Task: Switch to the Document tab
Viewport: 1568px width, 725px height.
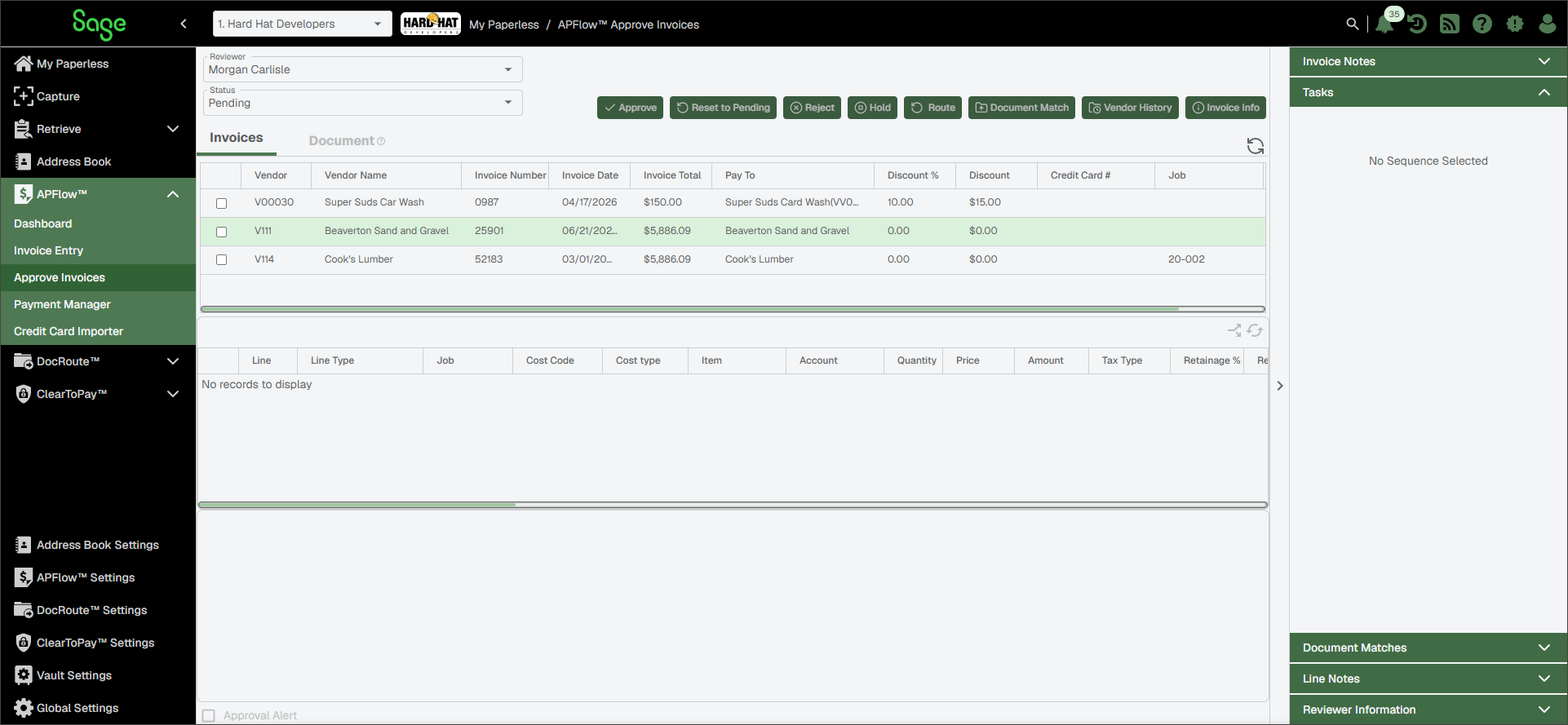Action: [341, 141]
